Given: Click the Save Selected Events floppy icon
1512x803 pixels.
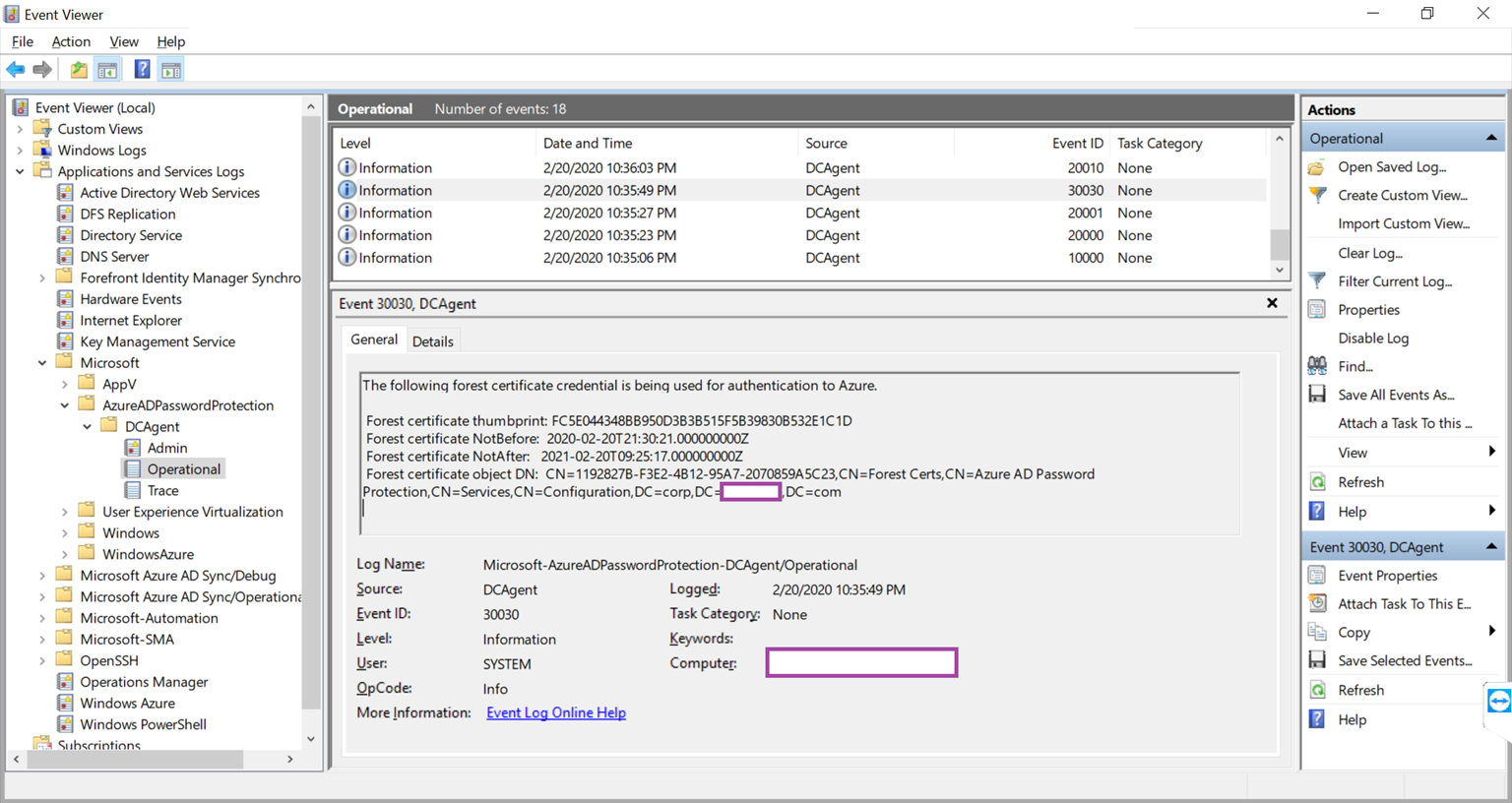Looking at the screenshot, I should 1317,660.
